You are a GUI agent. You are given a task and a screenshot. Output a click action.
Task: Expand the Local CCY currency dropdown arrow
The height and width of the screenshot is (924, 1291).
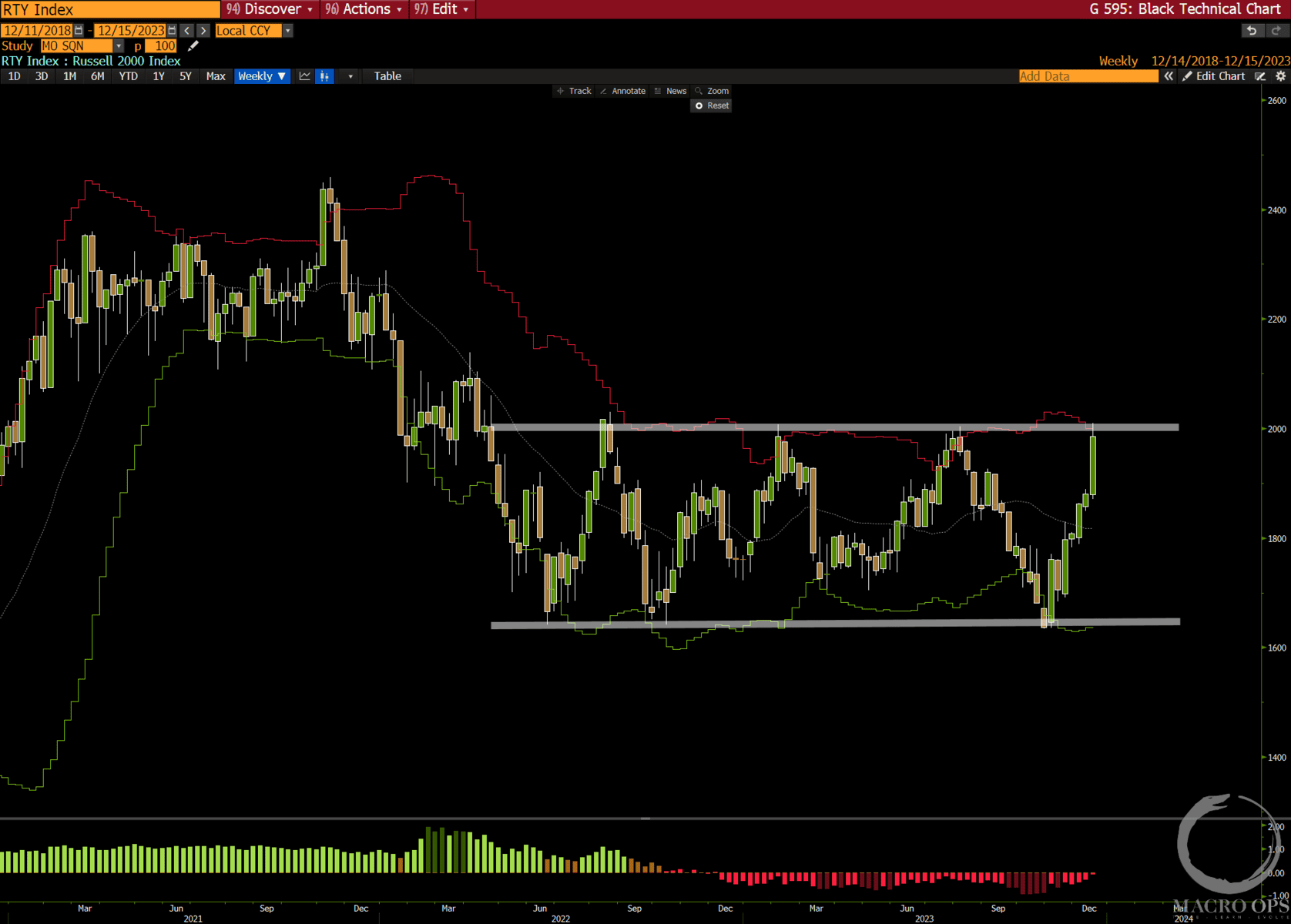287,31
